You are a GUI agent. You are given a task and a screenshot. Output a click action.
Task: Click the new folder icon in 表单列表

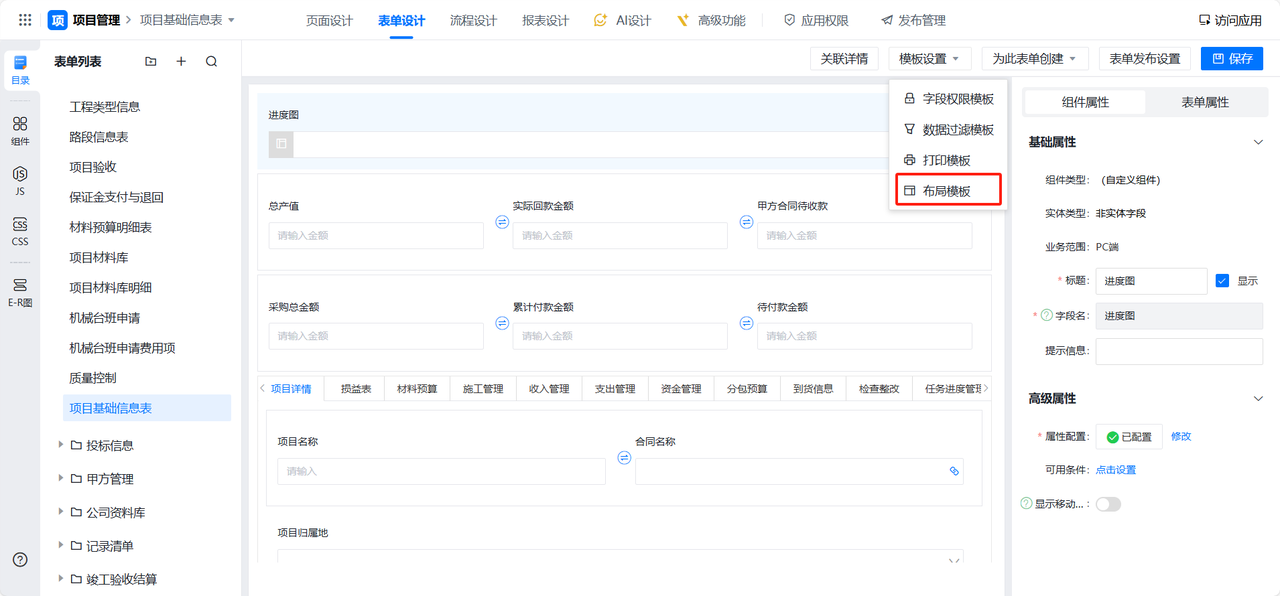pyautogui.click(x=151, y=62)
